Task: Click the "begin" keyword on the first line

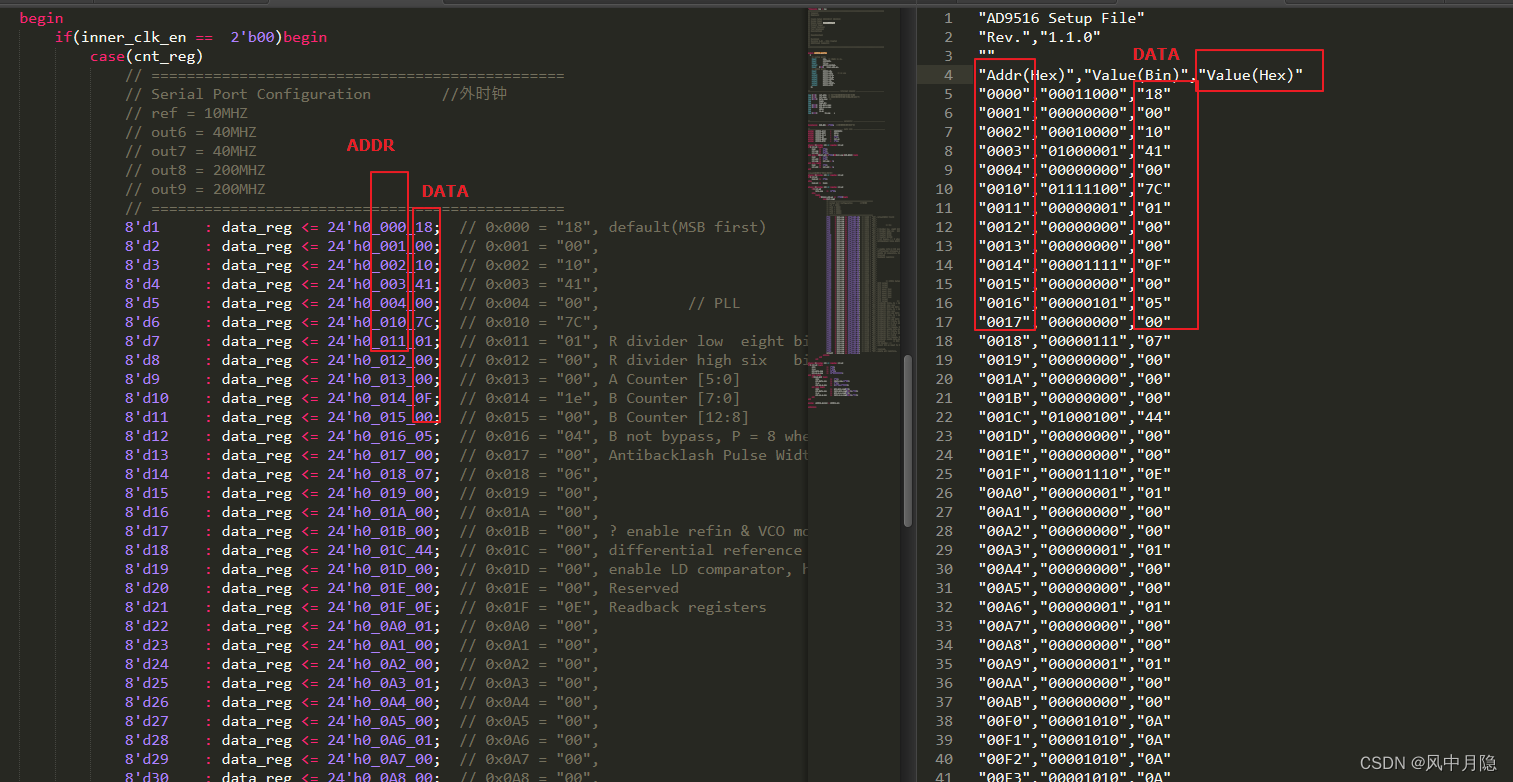Action: pos(41,18)
